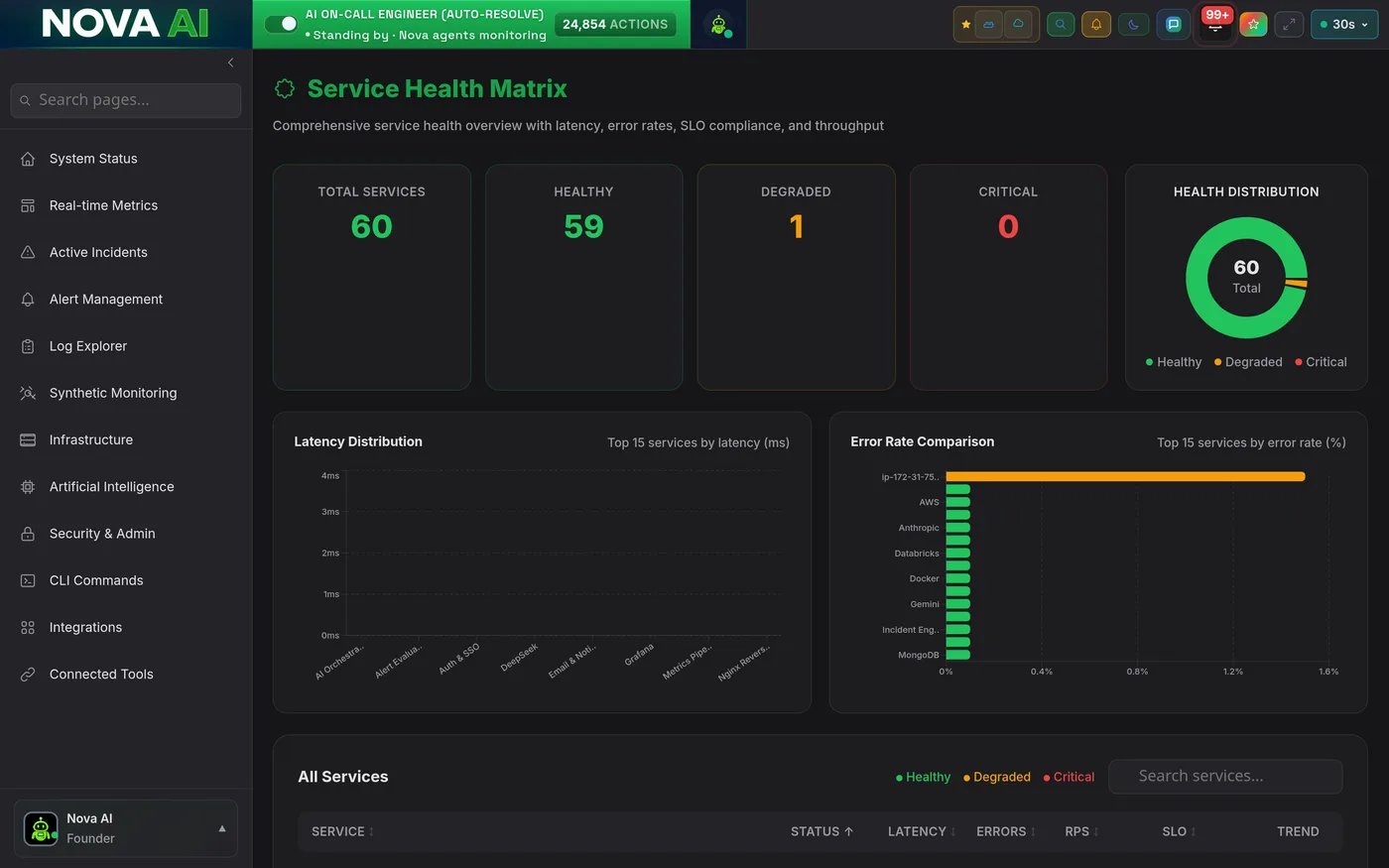The height and width of the screenshot is (868, 1389).
Task: Open the search magnifier icon in header
Action: pos(1061,25)
